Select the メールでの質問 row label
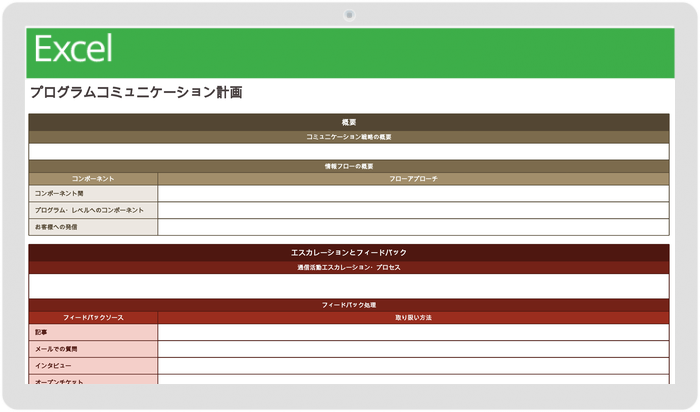This screenshot has height=412, width=700. 93,349
